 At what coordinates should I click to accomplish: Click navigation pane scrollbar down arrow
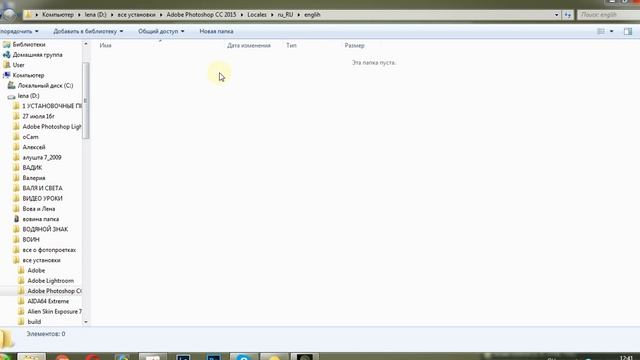point(86,322)
